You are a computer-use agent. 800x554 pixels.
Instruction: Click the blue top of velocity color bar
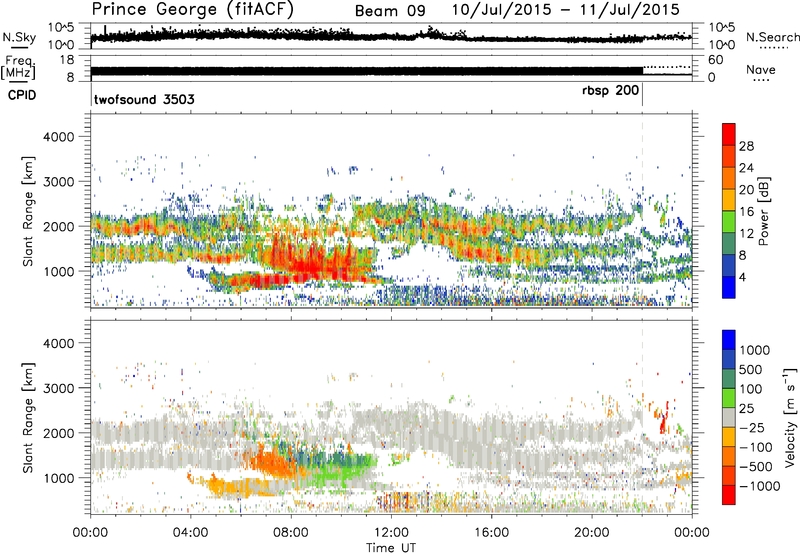click(729, 340)
